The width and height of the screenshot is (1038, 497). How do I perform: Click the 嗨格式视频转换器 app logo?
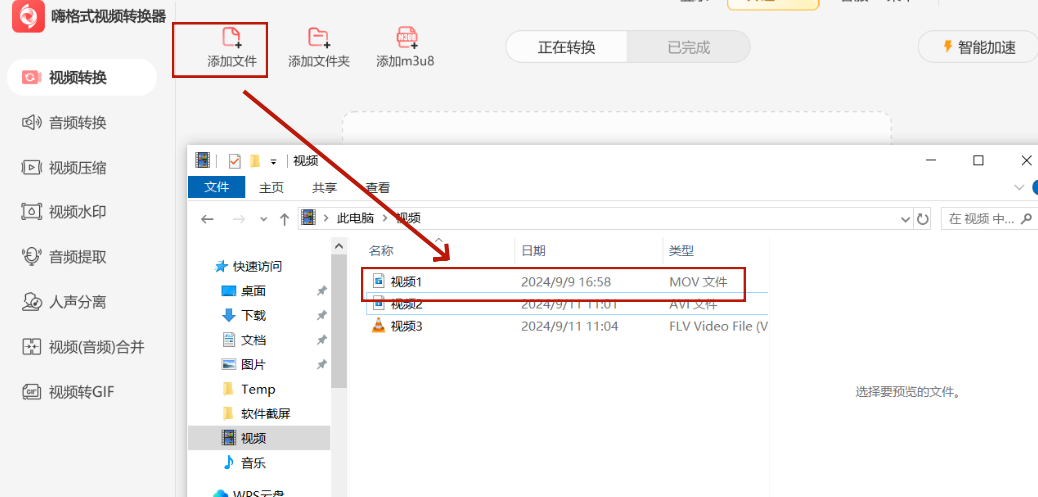(x=28, y=17)
